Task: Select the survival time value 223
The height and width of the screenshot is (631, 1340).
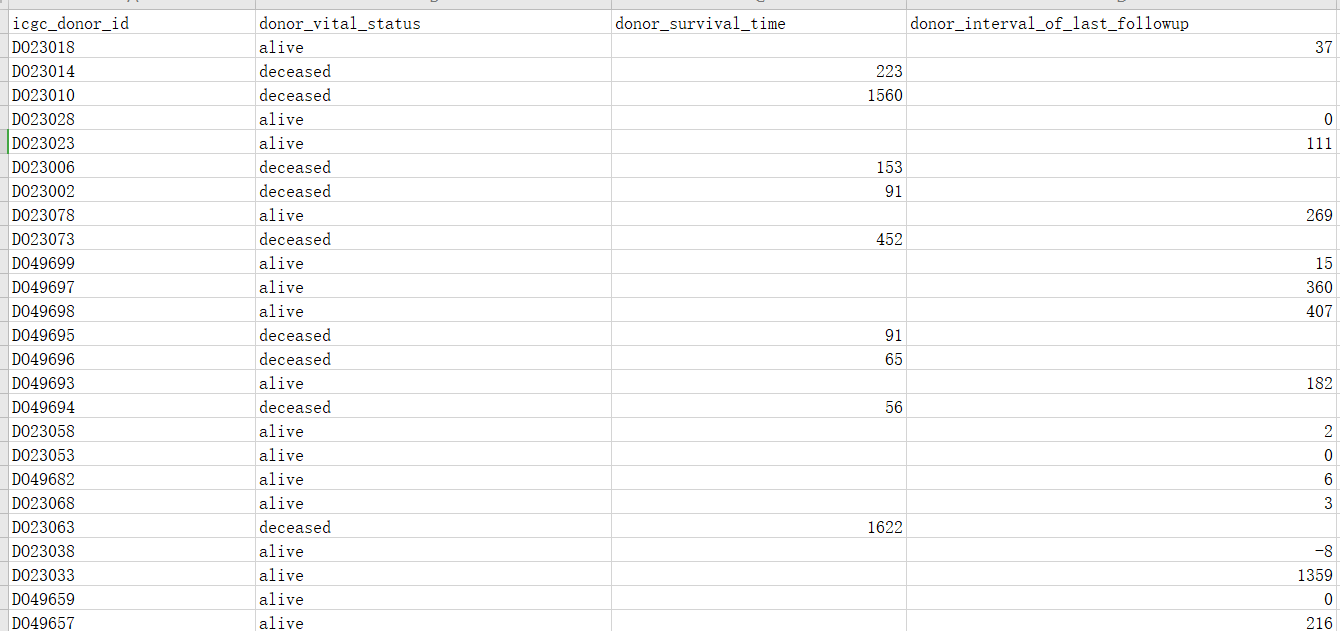Action: [759, 71]
